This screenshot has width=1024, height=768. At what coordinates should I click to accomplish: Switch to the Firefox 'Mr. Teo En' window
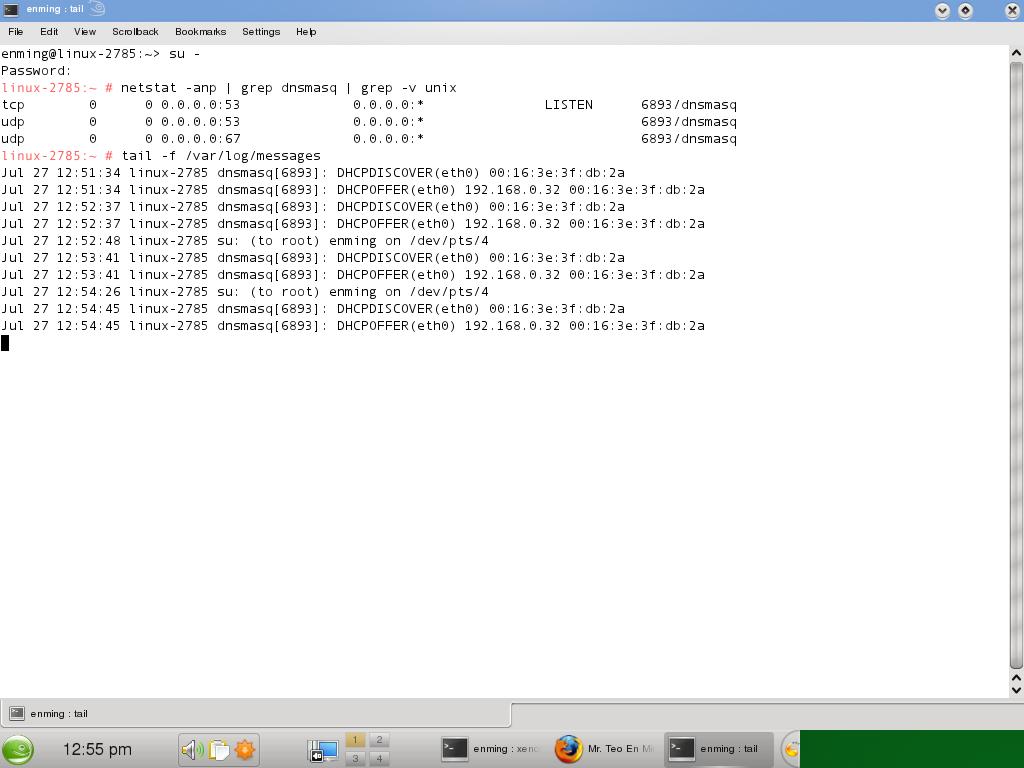605,749
